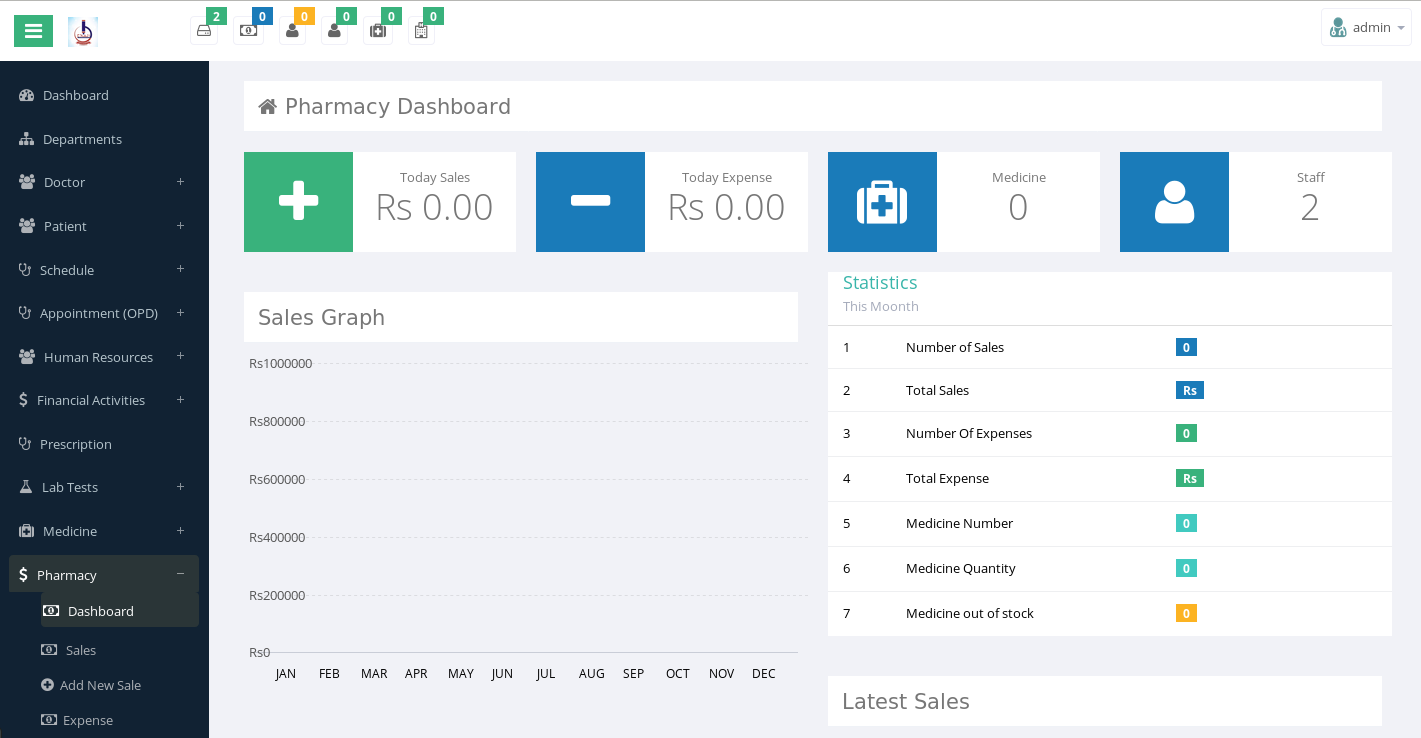
Task: Open the header user icon with green badge
Action: pyautogui.click(x=334, y=30)
